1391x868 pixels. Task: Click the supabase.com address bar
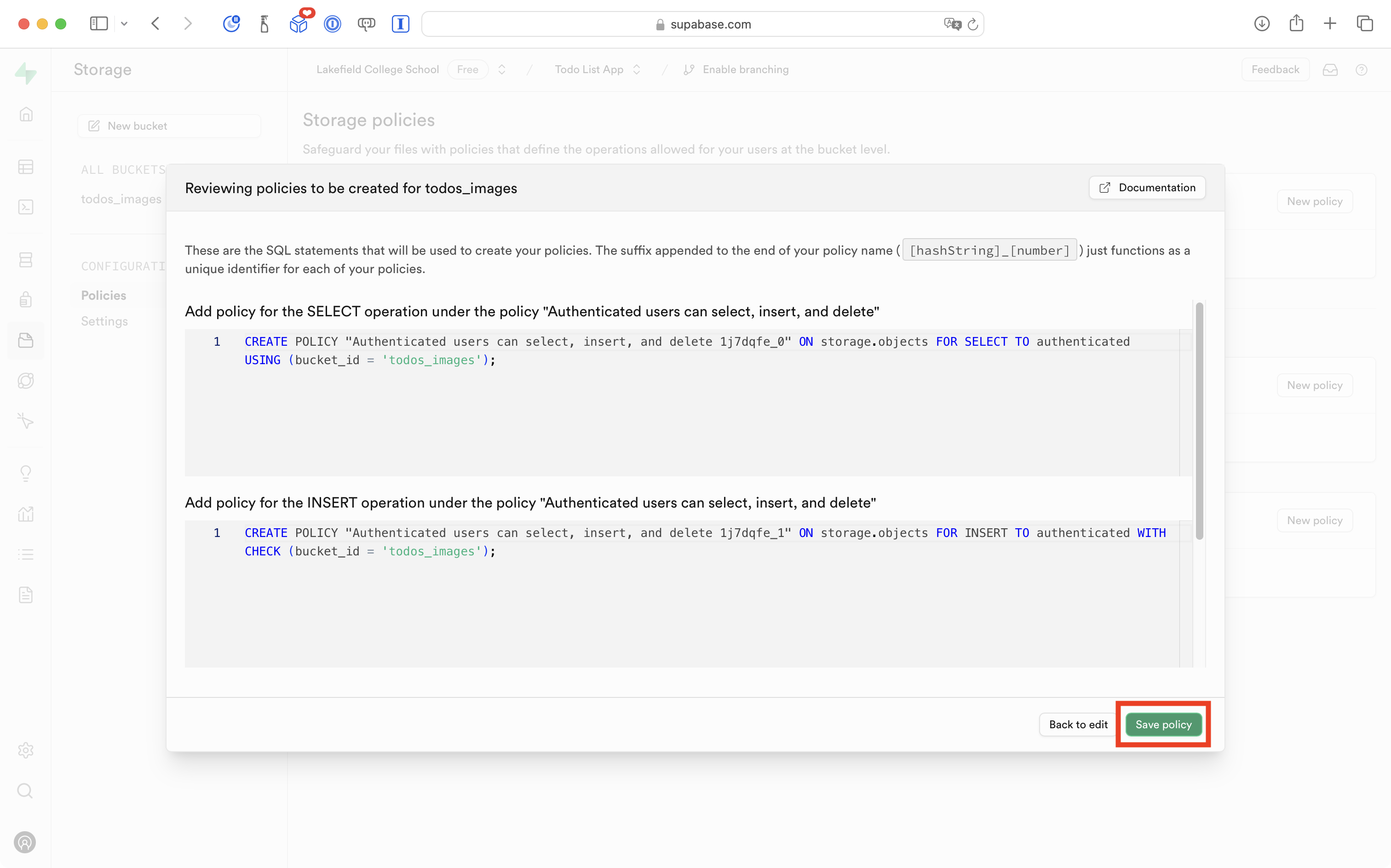[702, 24]
